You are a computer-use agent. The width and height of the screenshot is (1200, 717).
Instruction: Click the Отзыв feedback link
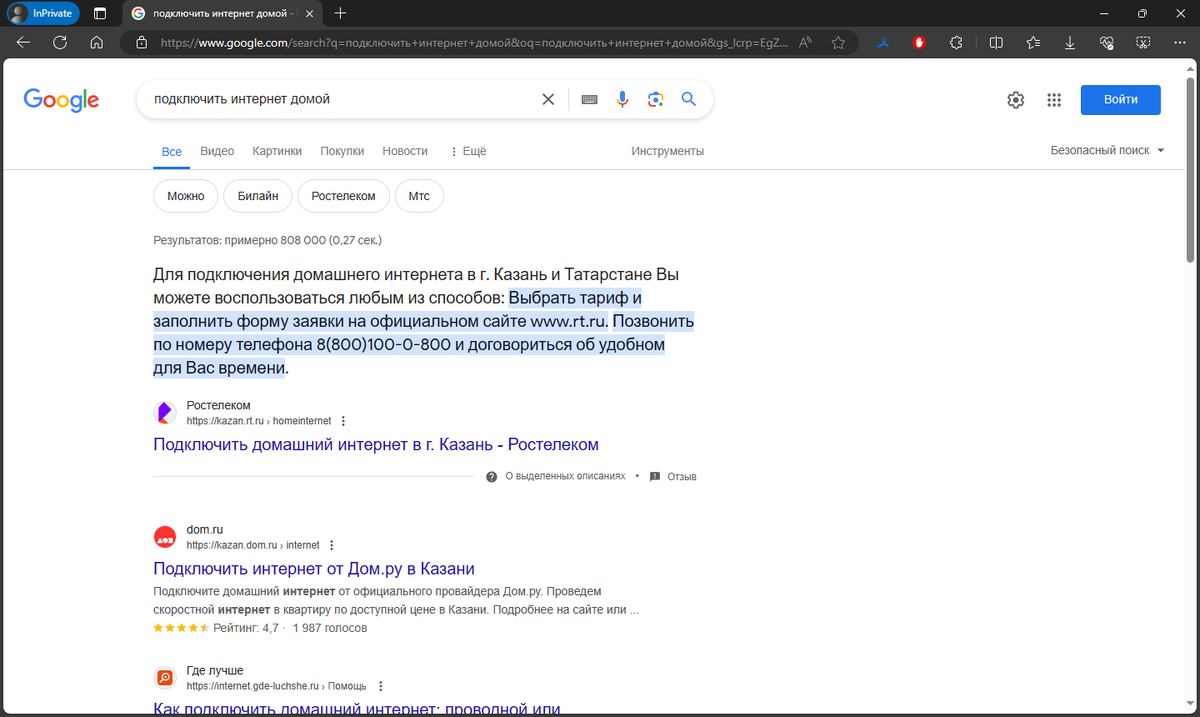tap(673, 477)
